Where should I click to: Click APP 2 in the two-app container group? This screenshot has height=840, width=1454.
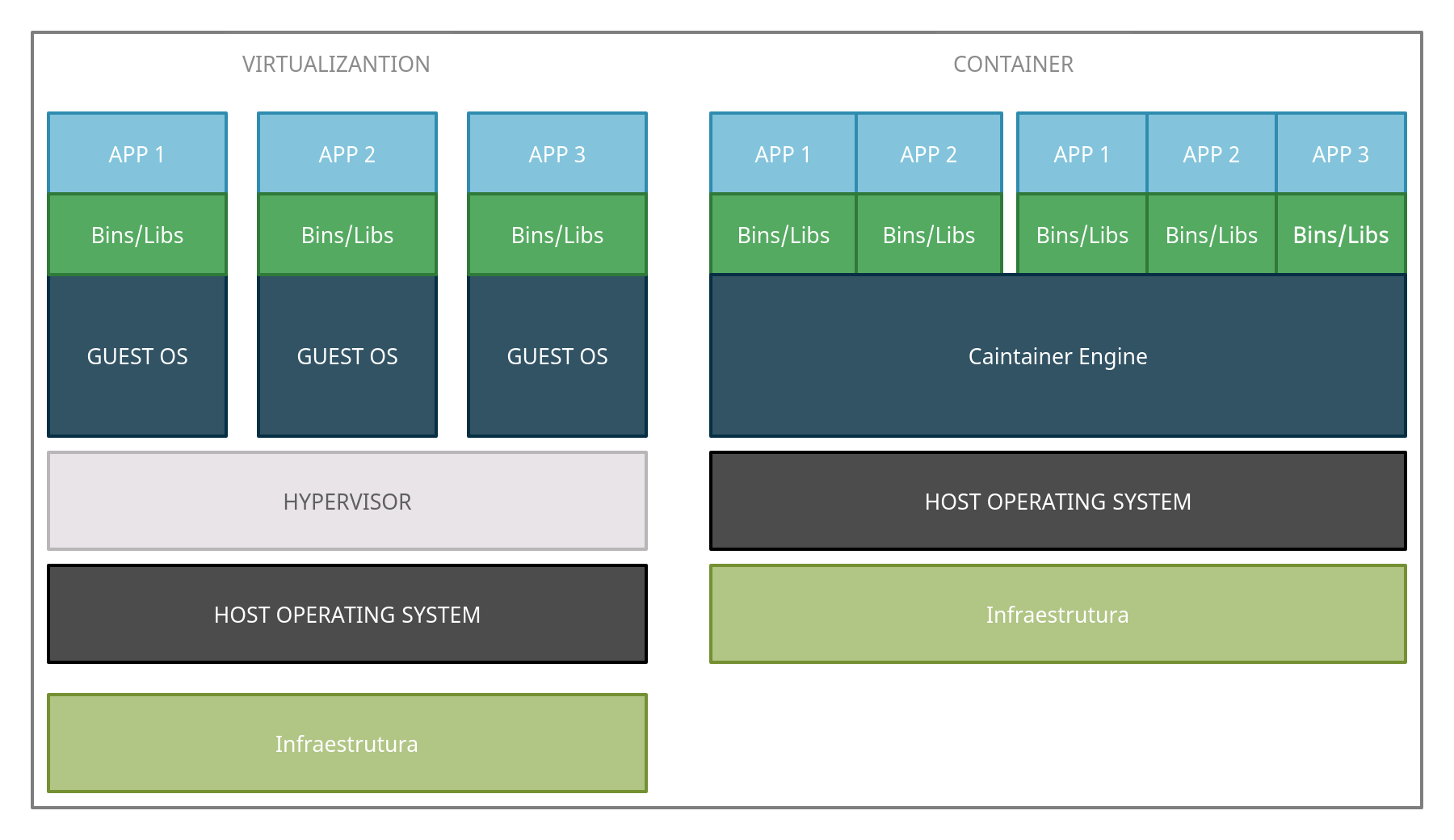click(929, 153)
